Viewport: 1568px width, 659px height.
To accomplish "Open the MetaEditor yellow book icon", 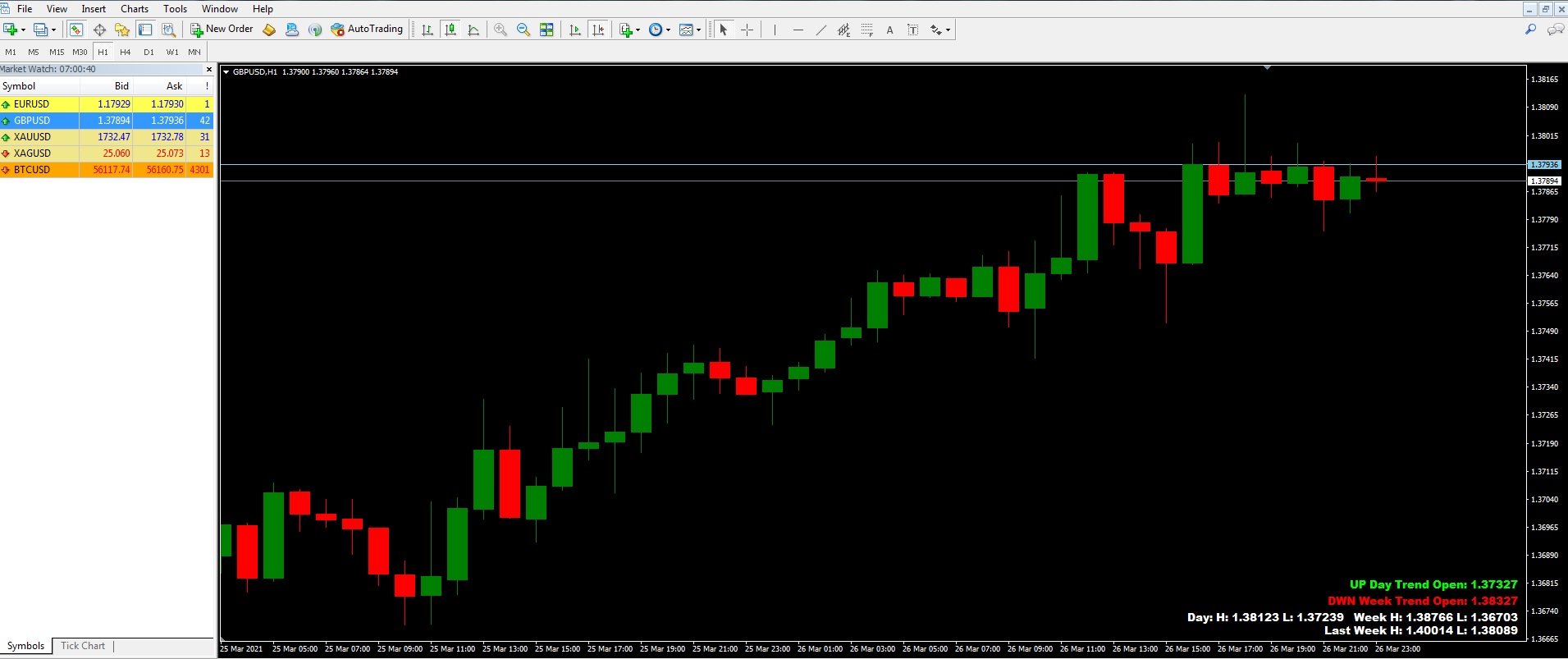I will point(269,30).
